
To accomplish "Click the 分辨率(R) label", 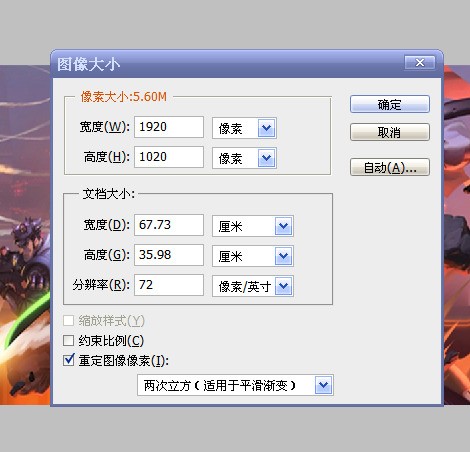I will click(x=101, y=285).
